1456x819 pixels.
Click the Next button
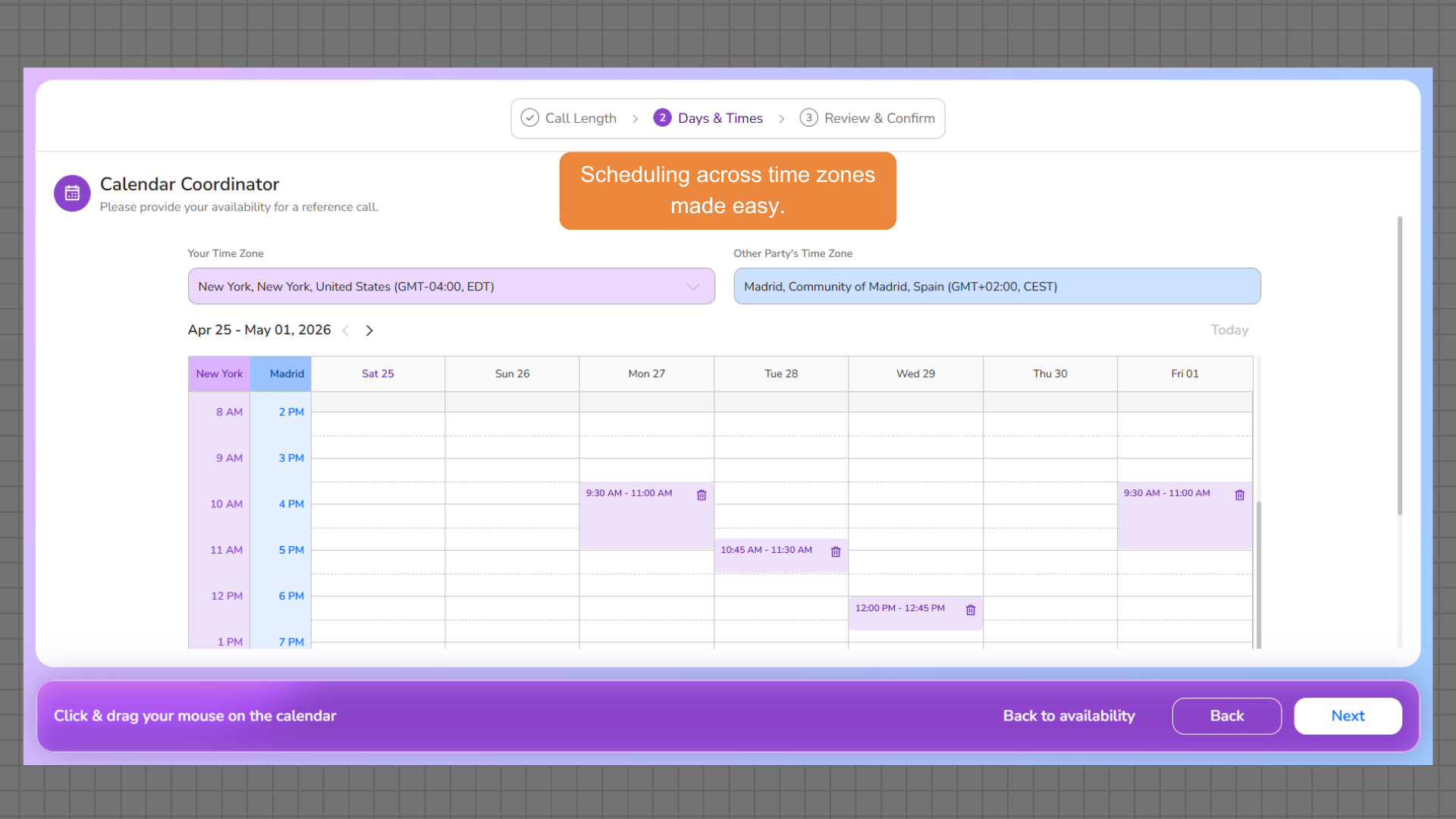1348,716
